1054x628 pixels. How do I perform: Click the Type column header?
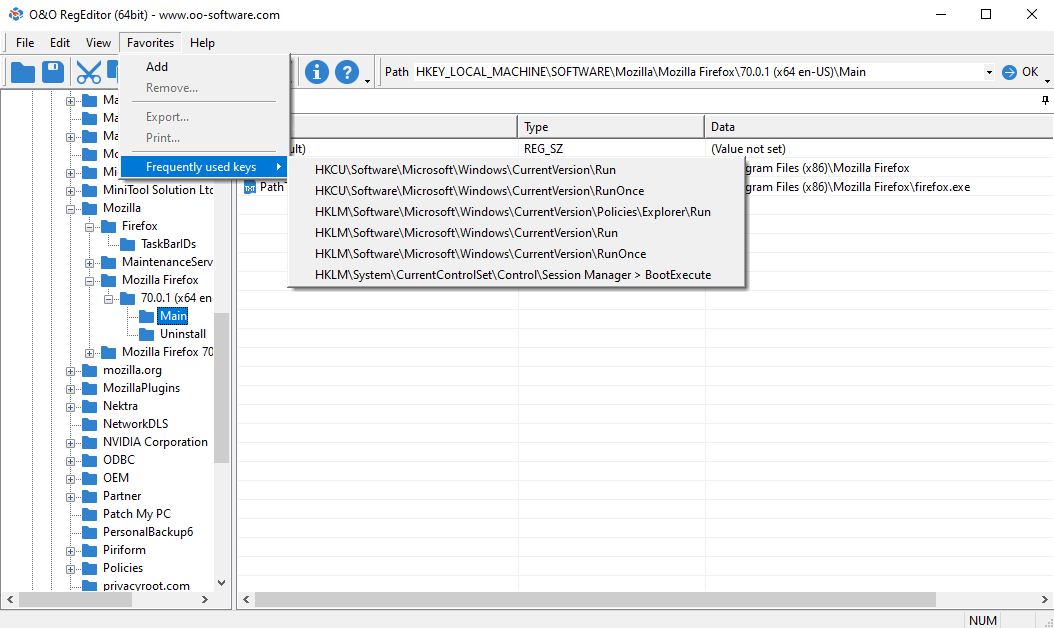[x=611, y=126]
